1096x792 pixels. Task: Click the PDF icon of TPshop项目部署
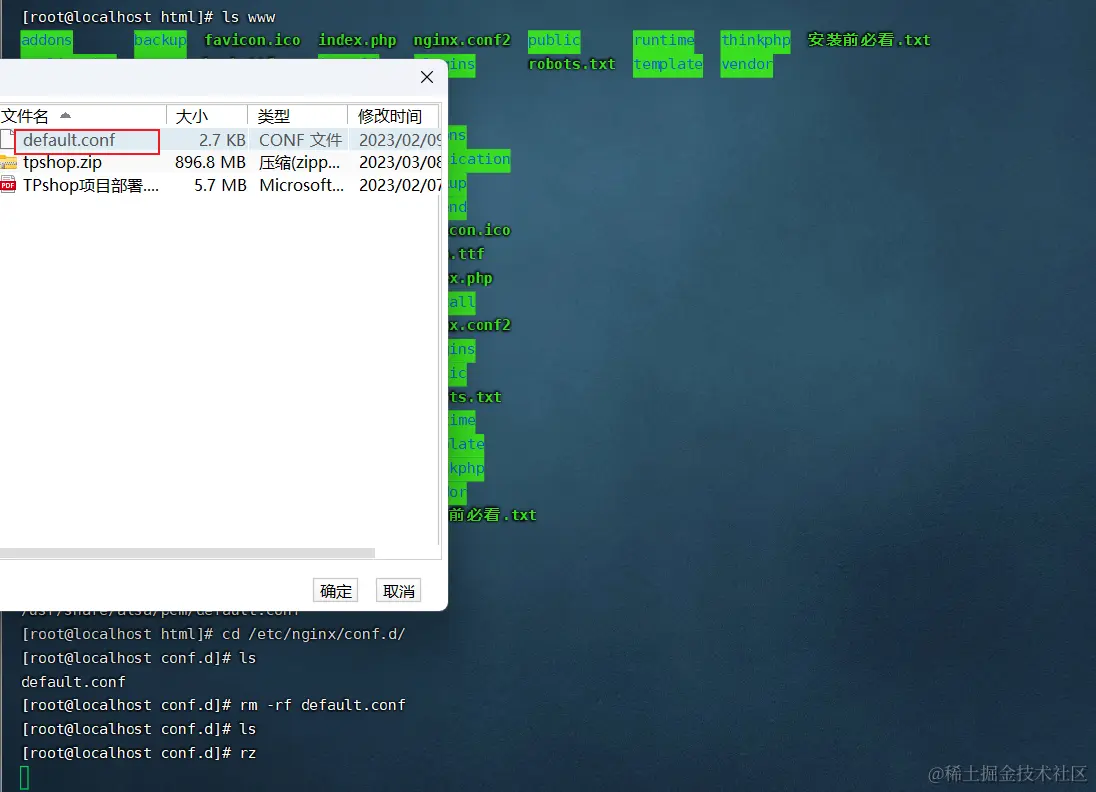pyautogui.click(x=8, y=185)
